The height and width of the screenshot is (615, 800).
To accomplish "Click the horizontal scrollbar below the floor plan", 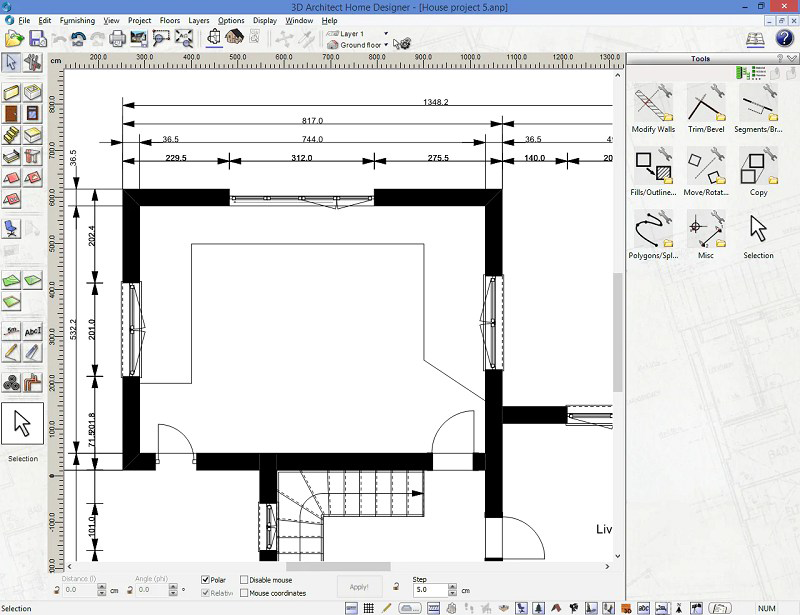I will coord(340,567).
